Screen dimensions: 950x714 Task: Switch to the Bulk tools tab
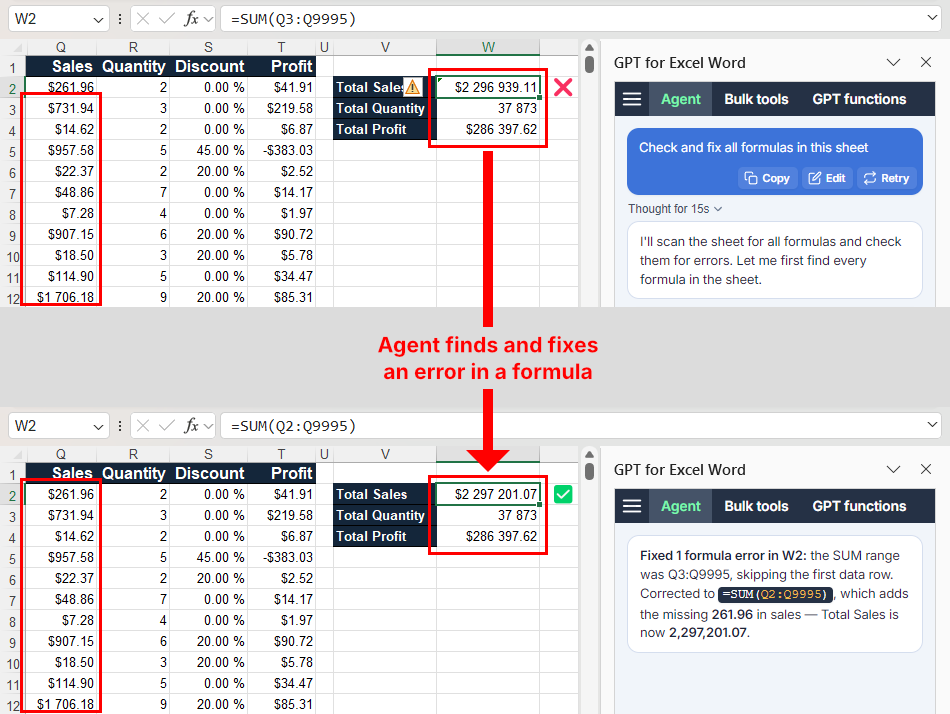point(756,99)
